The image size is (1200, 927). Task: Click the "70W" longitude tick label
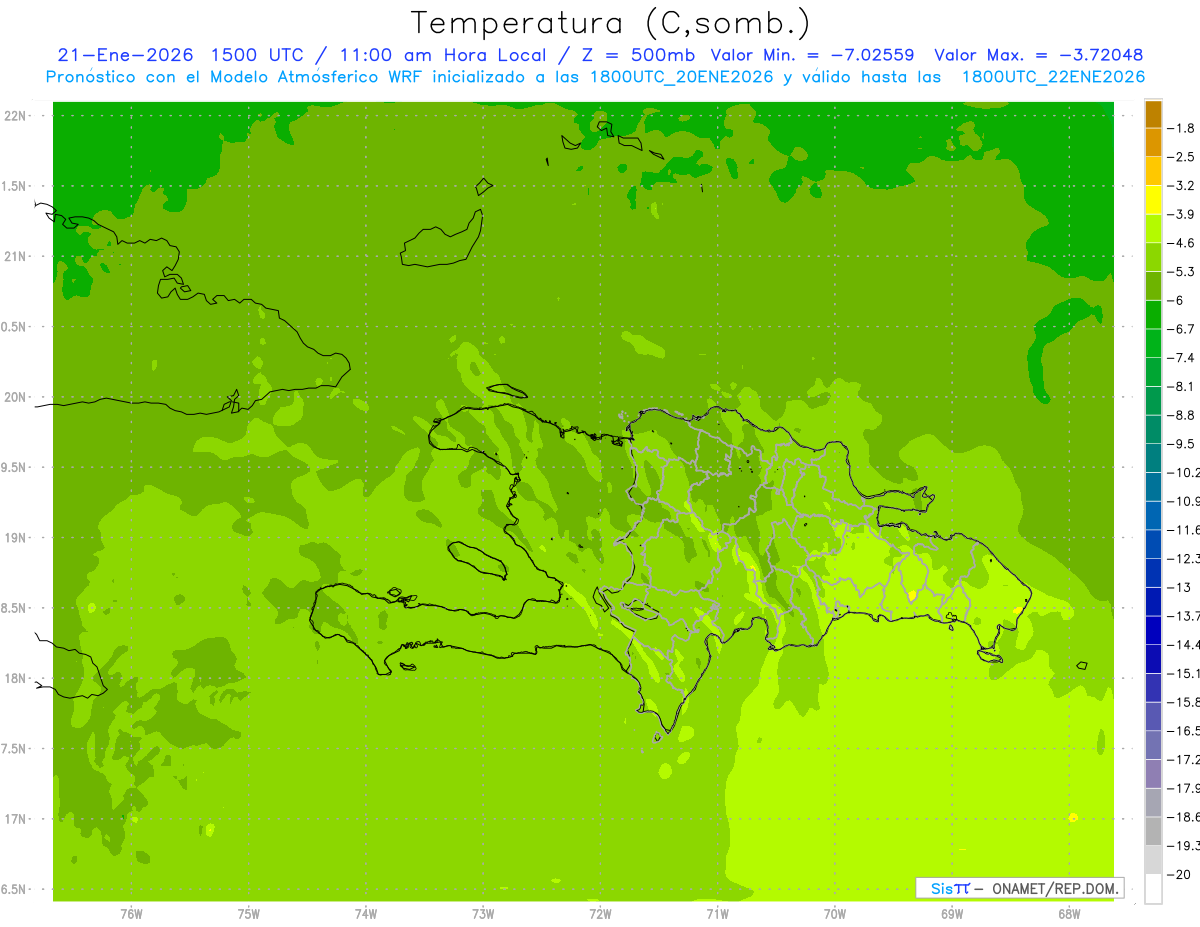(x=835, y=913)
